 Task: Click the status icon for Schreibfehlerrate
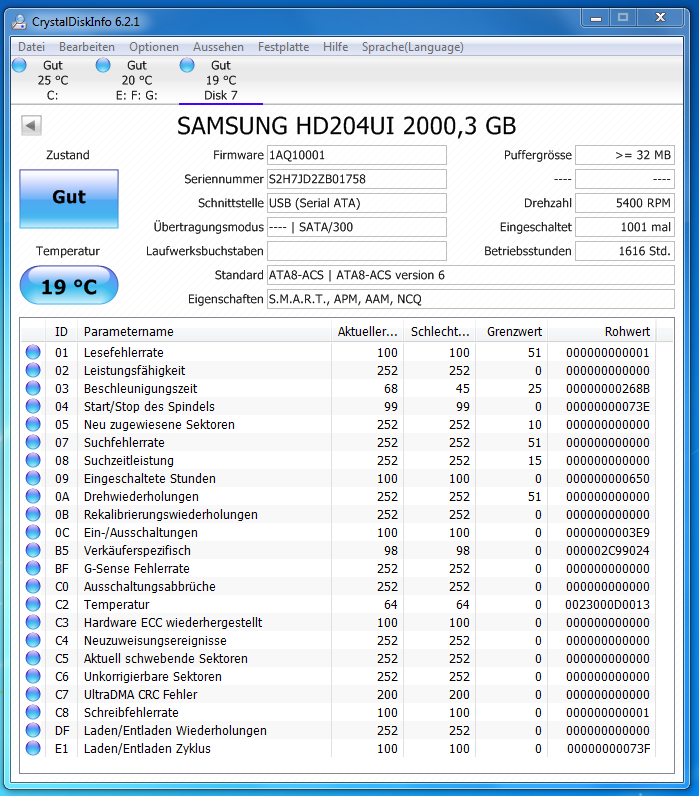(33, 712)
